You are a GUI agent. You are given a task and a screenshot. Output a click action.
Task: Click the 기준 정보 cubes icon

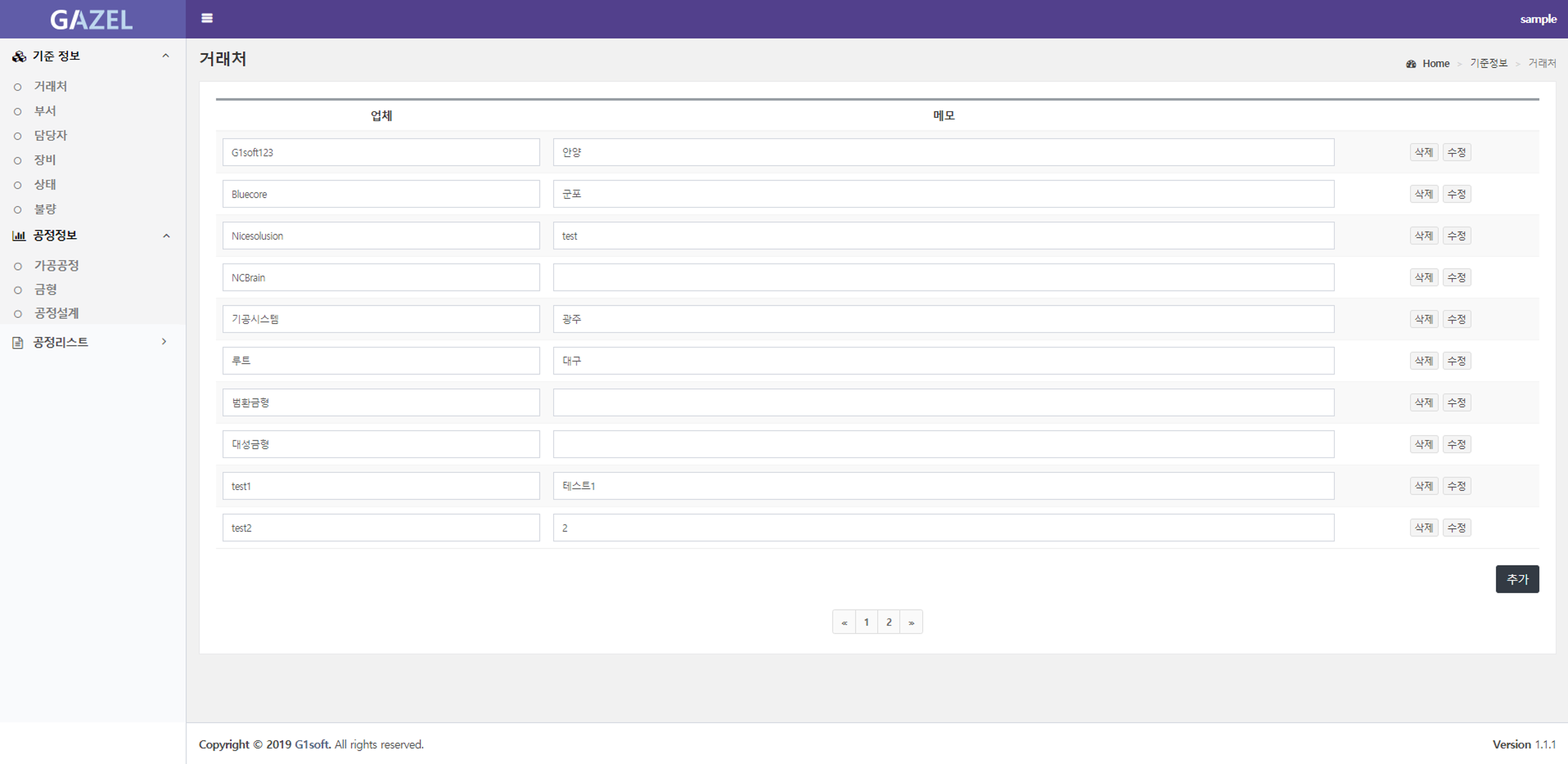(19, 57)
